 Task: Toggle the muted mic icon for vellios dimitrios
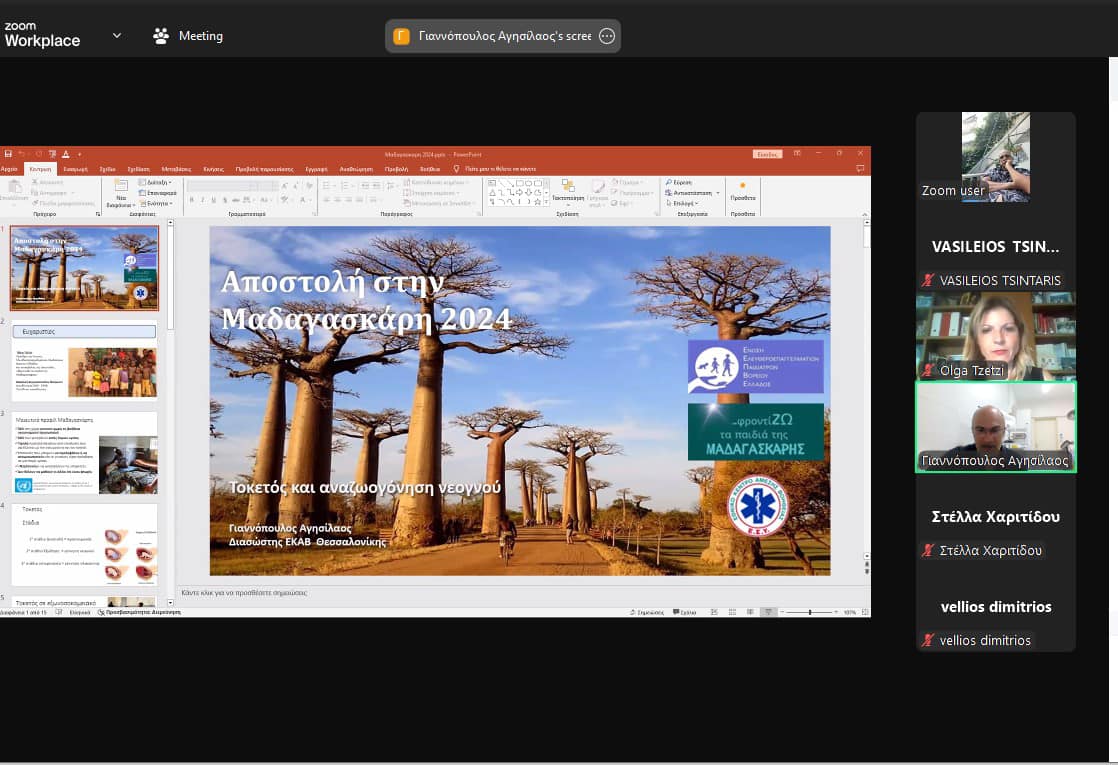pos(928,641)
